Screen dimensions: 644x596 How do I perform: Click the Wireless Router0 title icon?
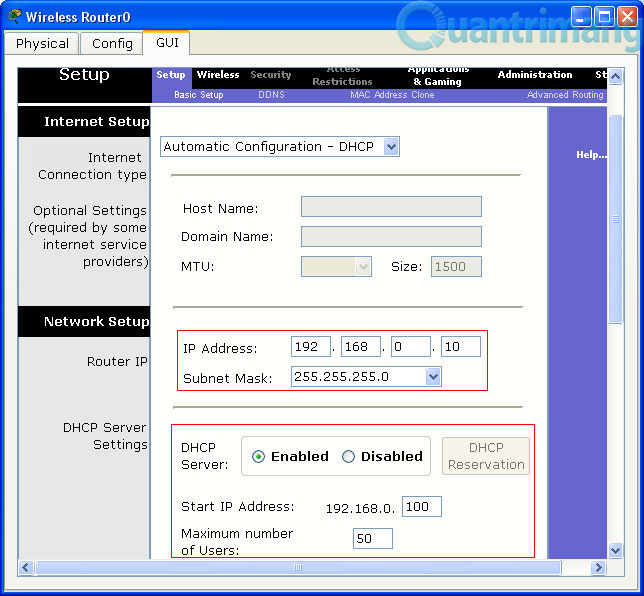(14, 16)
